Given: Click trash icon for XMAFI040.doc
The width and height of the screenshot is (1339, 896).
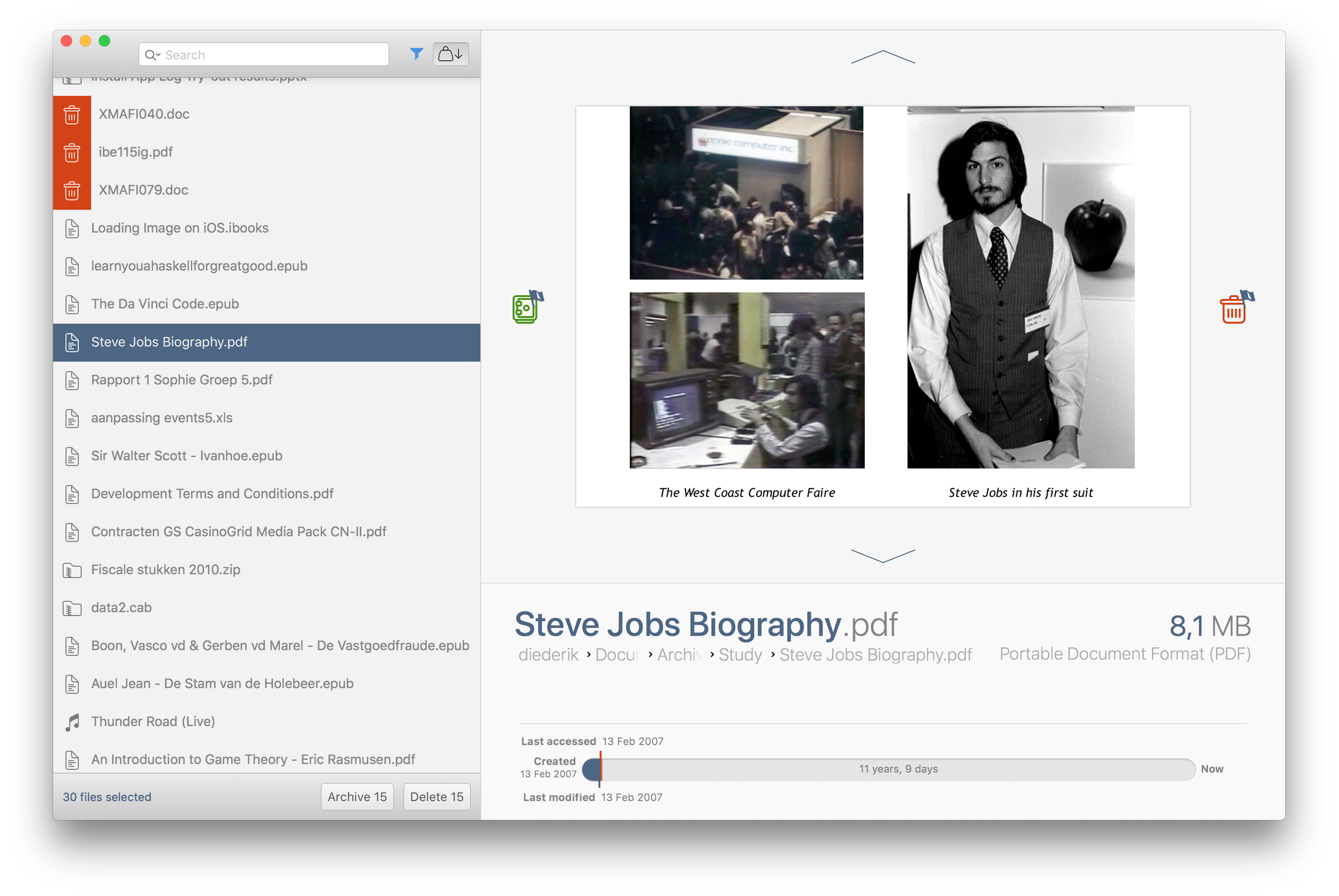Looking at the screenshot, I should pyautogui.click(x=72, y=114).
